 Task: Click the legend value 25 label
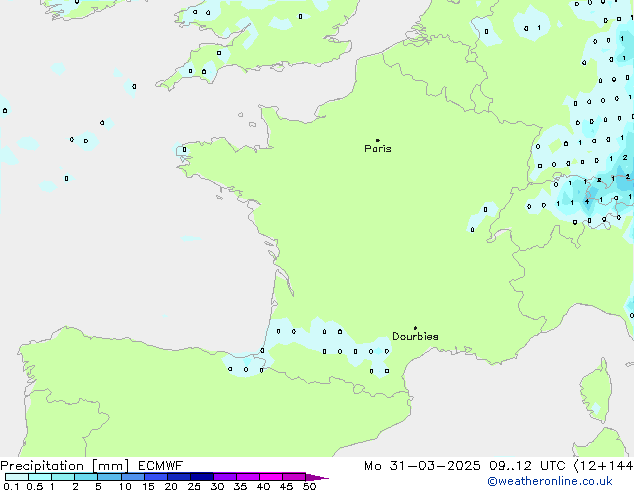pyautogui.click(x=194, y=486)
